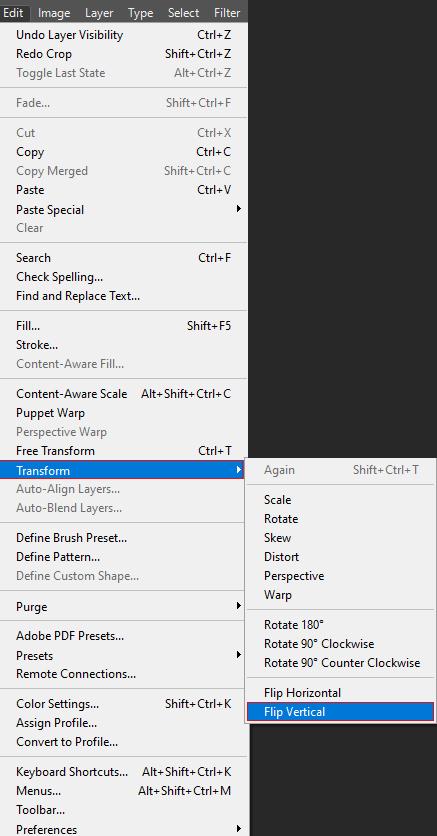Select Free Transform command
This screenshot has height=836, width=437.
124,451
